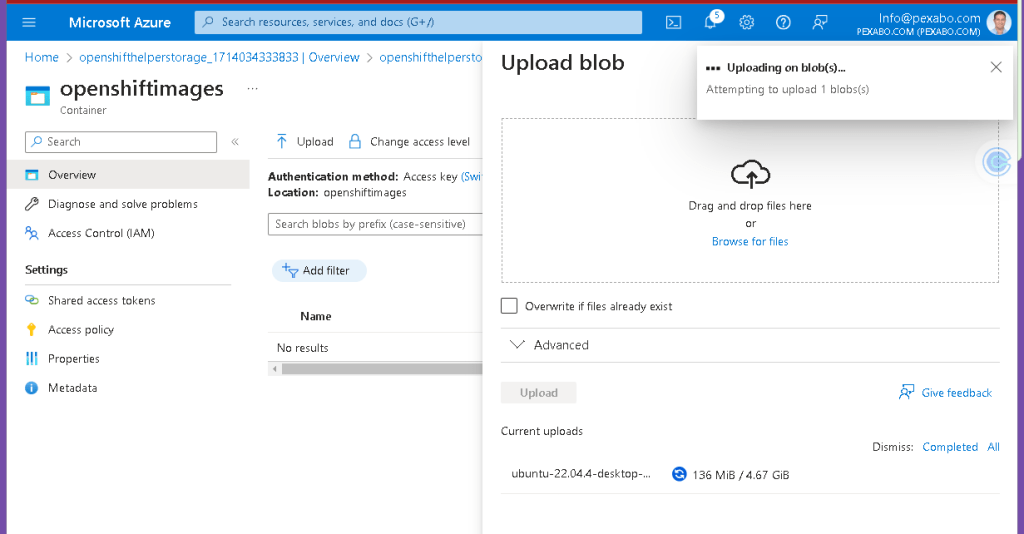Click the 136 MiB / 4.67 GiB progress text
The image size is (1024, 534).
[x=741, y=475]
